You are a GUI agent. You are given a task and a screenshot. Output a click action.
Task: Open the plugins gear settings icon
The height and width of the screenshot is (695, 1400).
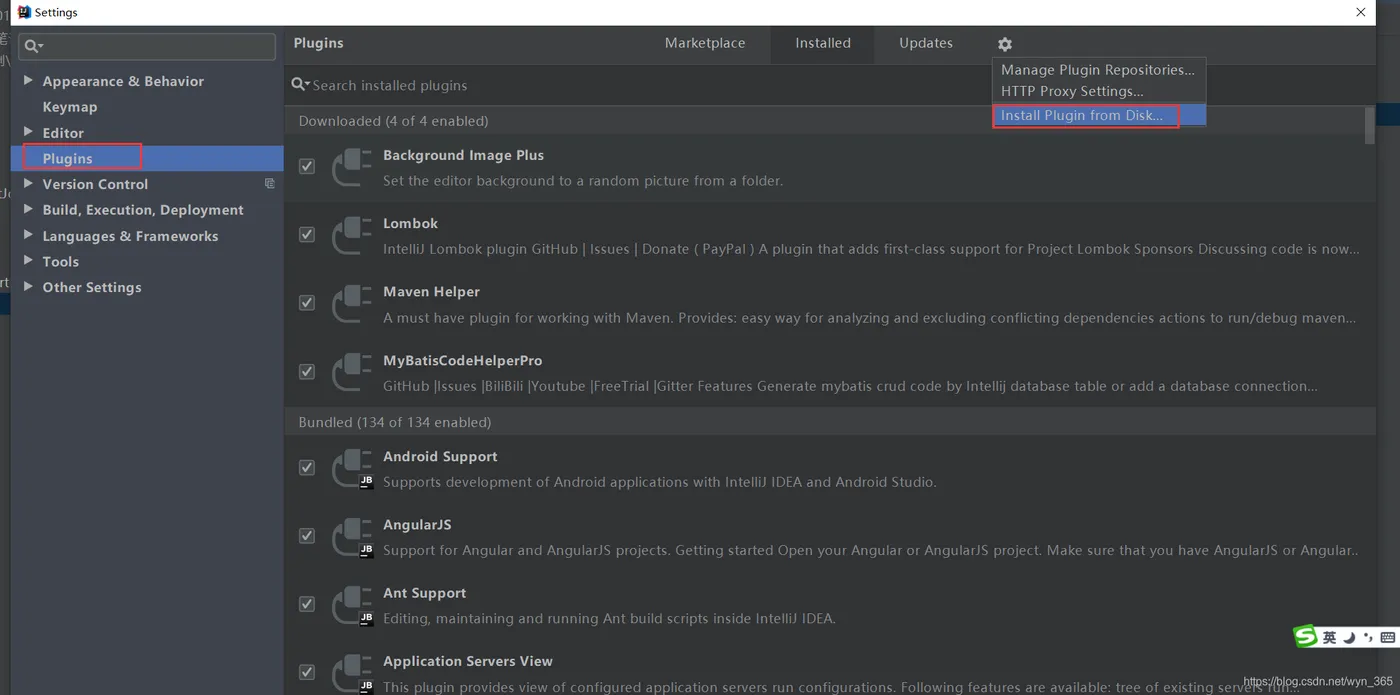1005,44
